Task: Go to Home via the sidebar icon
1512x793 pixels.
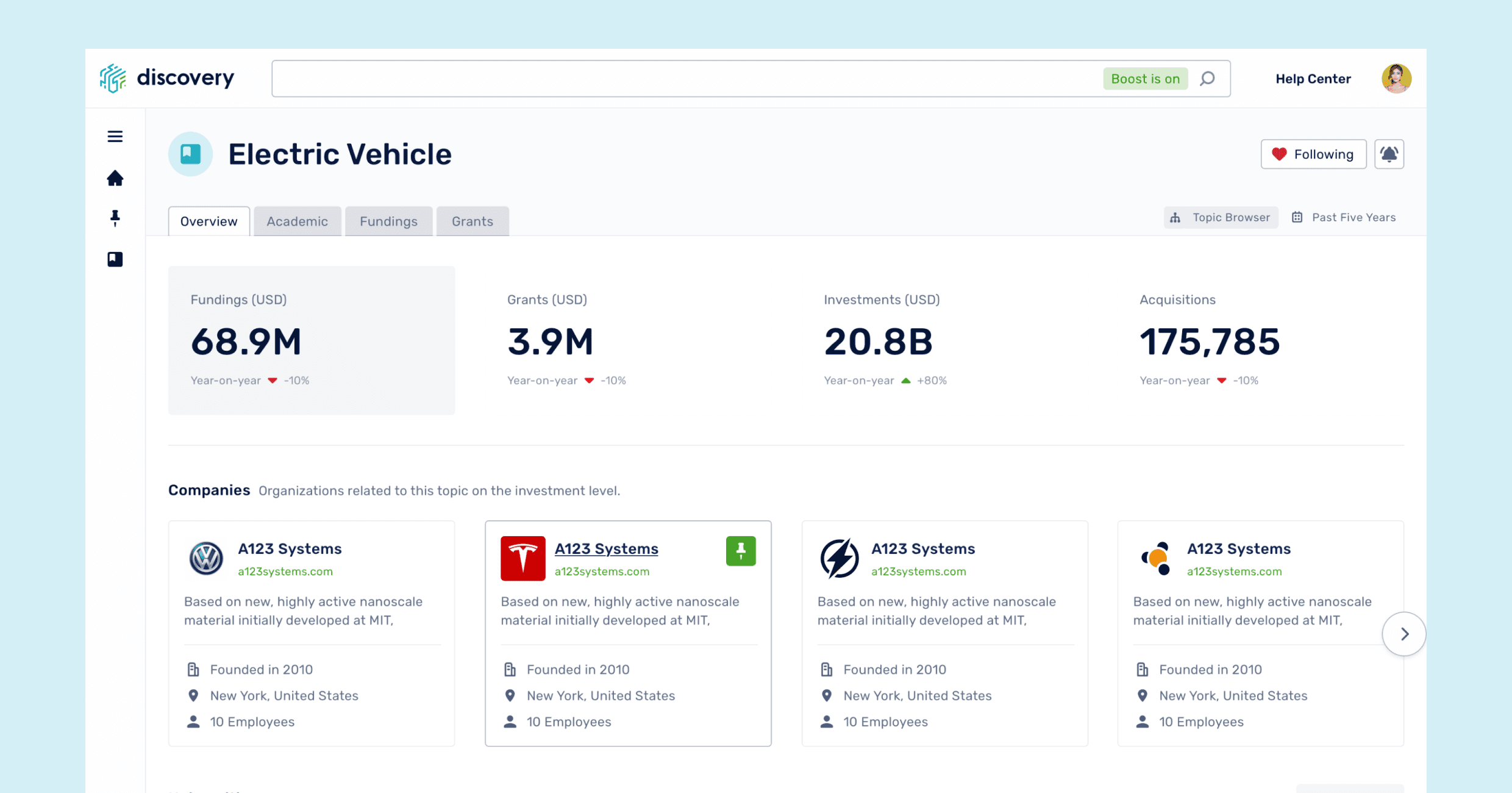Action: pos(115,178)
